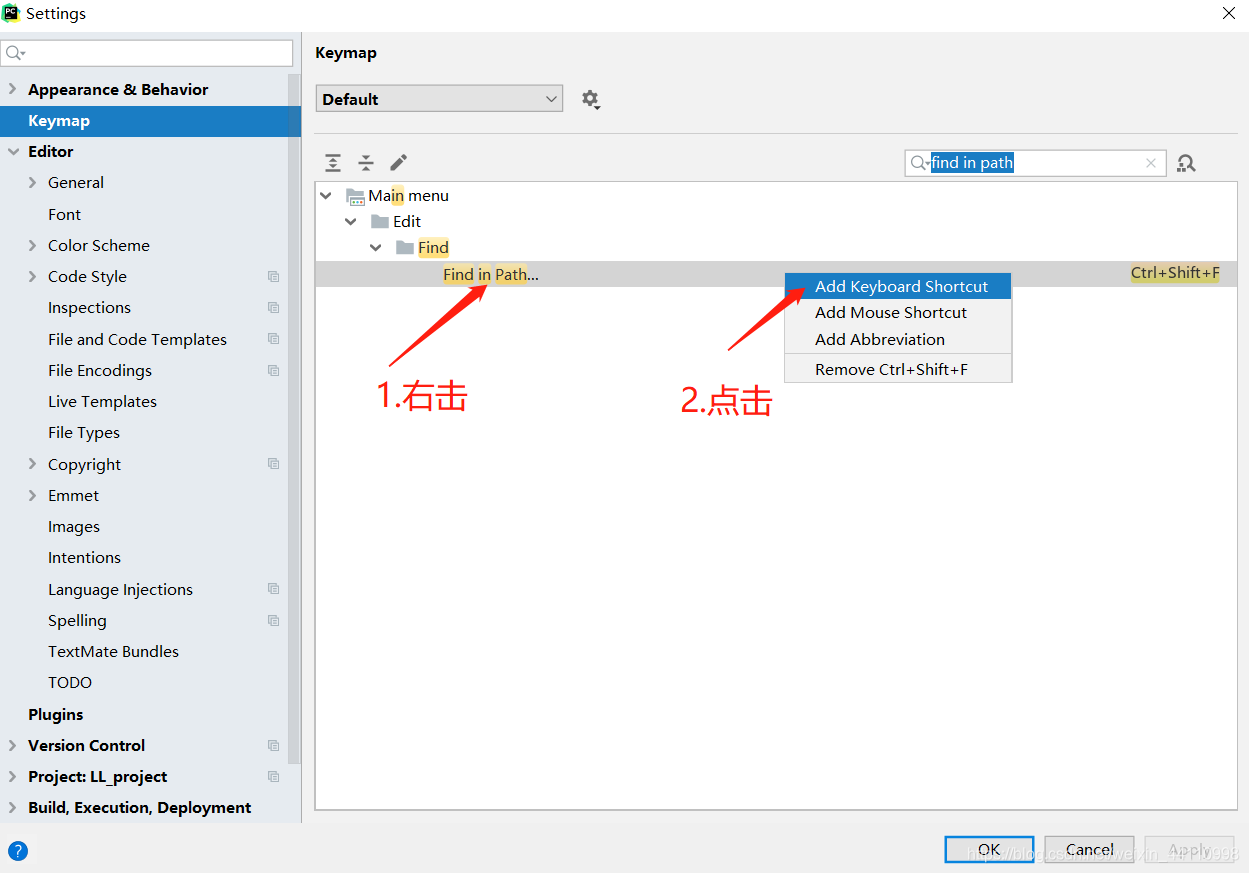The image size is (1249, 873).
Task: Click project-level icon beside File and Code Templates
Action: 273,339
